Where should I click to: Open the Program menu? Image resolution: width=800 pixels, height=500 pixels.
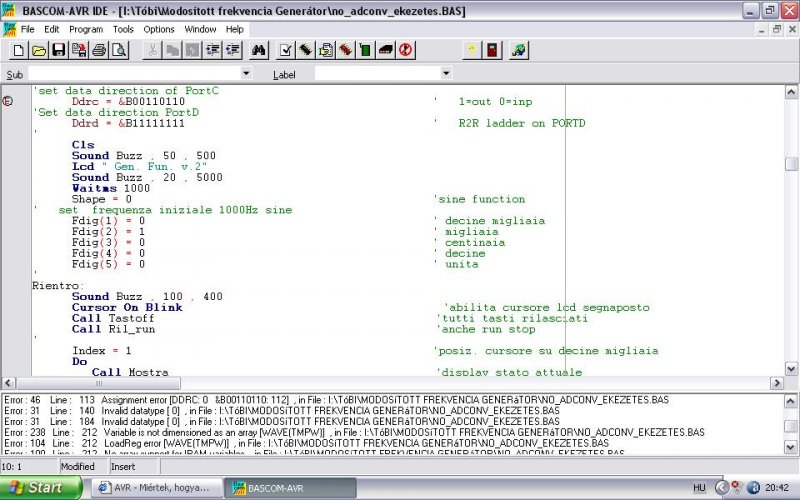coord(86,29)
